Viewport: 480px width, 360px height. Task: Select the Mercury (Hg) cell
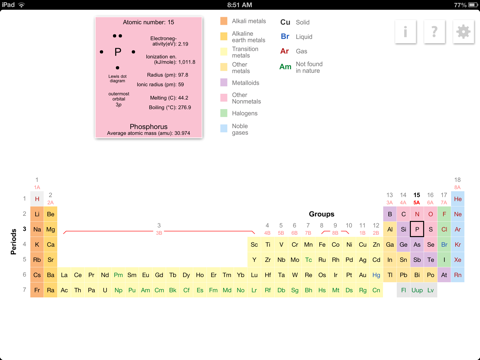[376, 275]
